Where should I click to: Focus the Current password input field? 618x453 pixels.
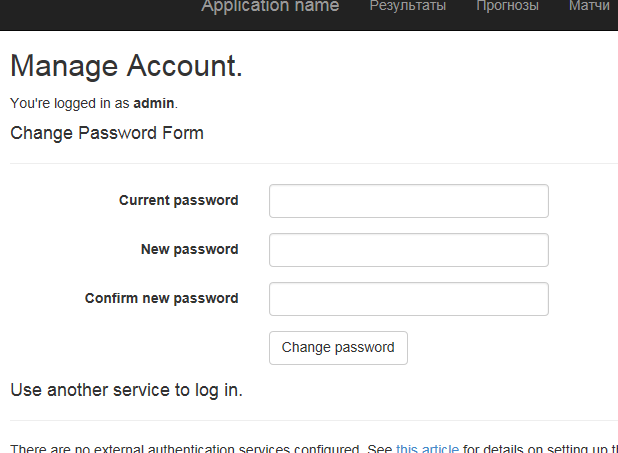point(408,200)
